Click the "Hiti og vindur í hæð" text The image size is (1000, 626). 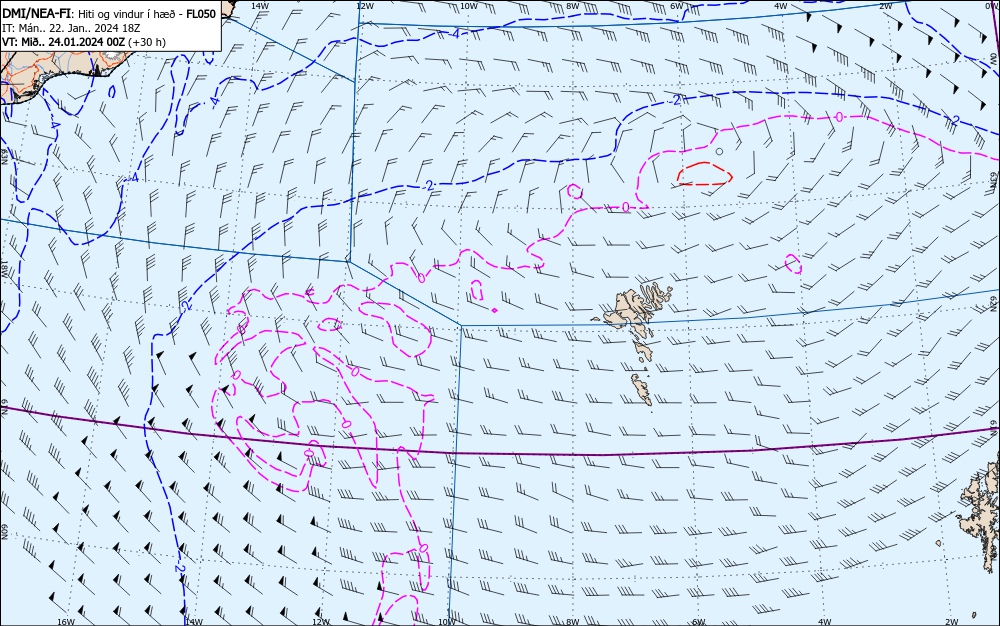click(128, 15)
